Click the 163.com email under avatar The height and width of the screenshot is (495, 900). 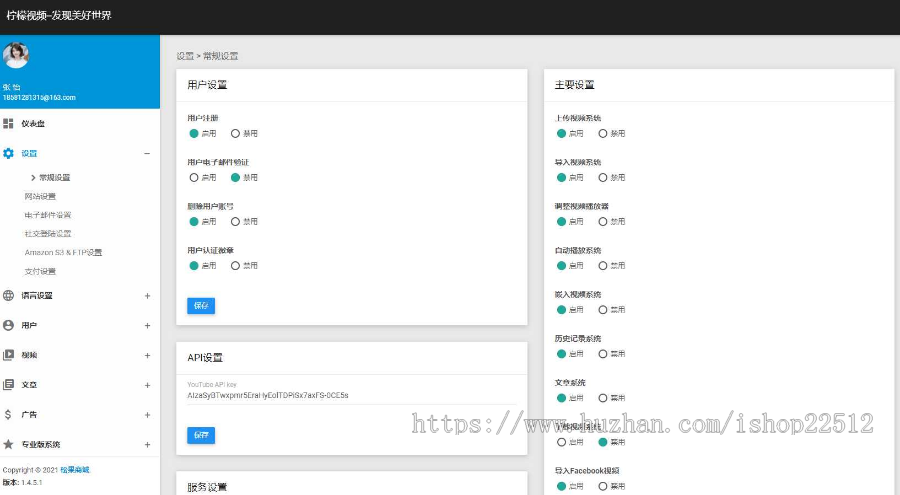tap(39, 98)
